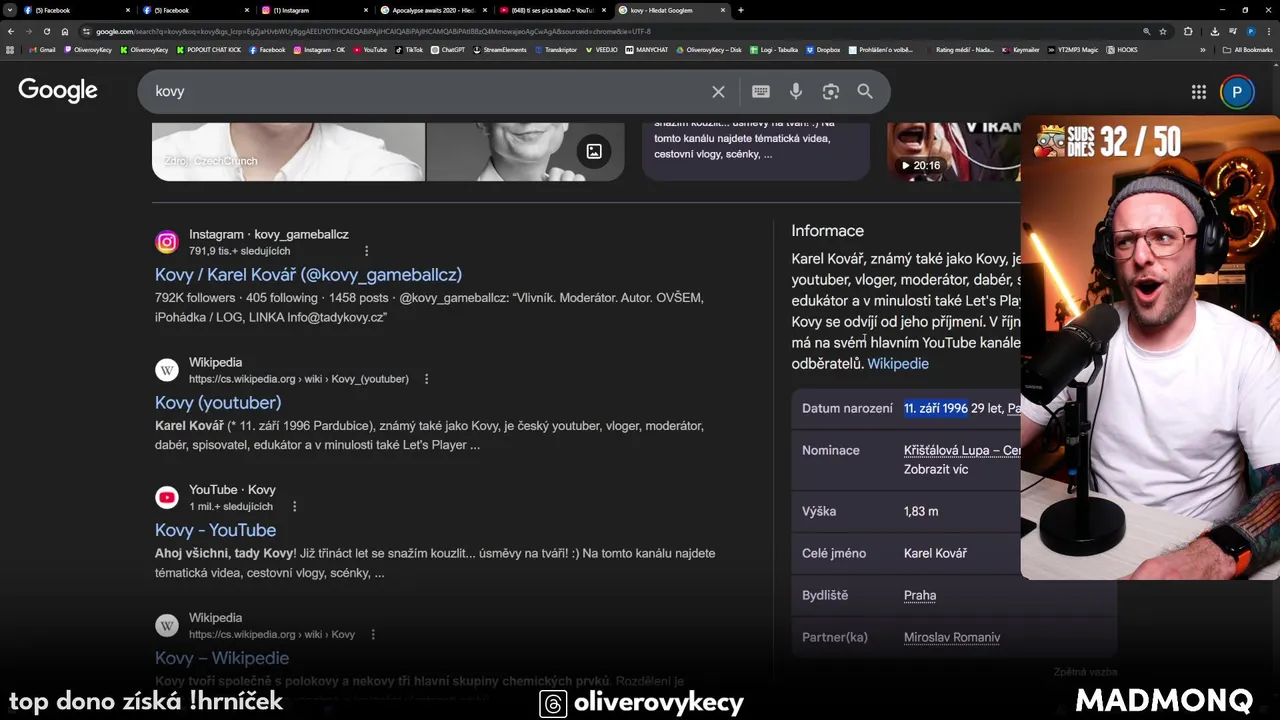Go back with the browser back arrow
The image size is (1280, 720).
[11, 31]
